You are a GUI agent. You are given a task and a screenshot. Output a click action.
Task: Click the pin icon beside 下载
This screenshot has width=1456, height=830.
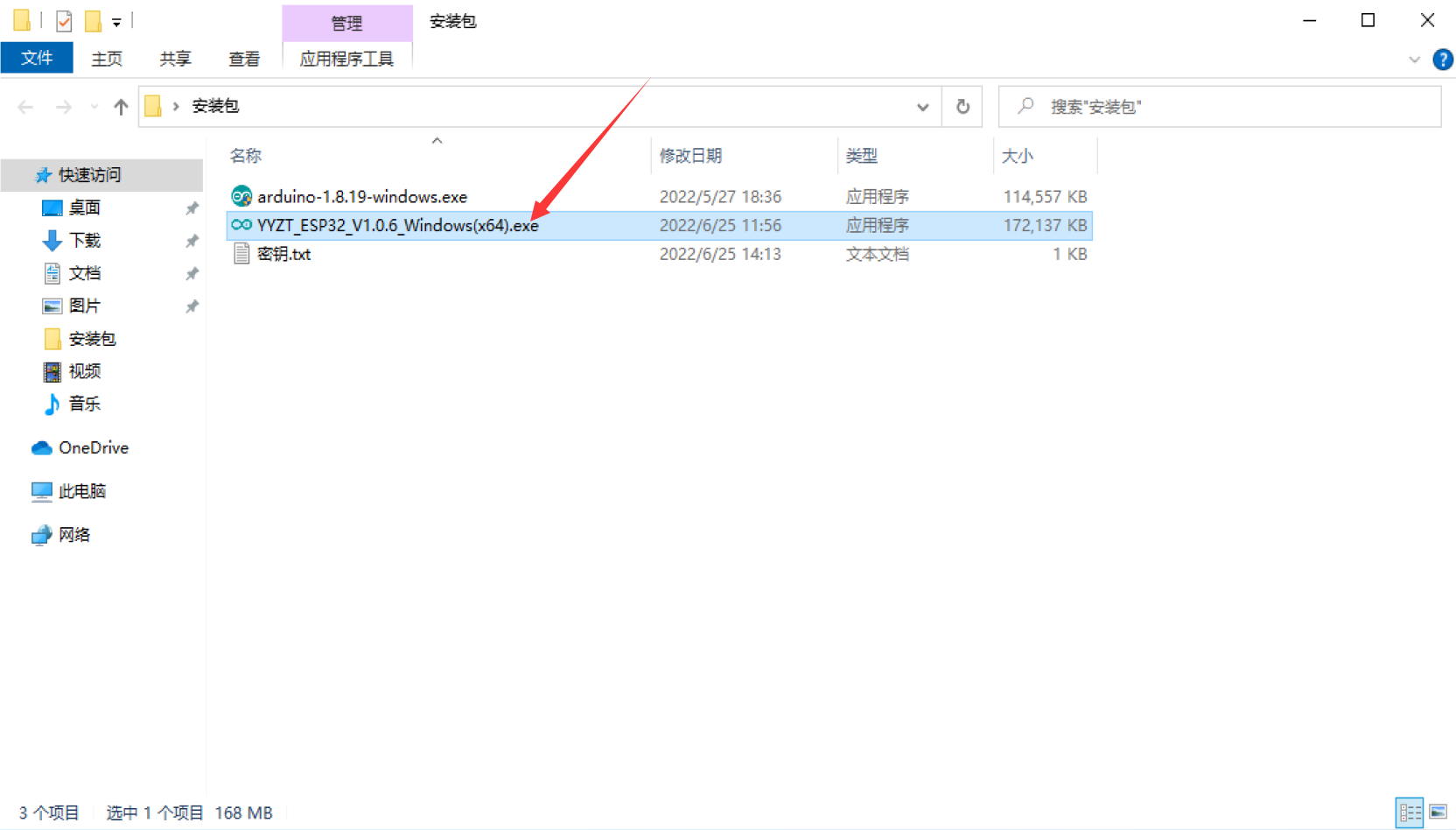192,241
